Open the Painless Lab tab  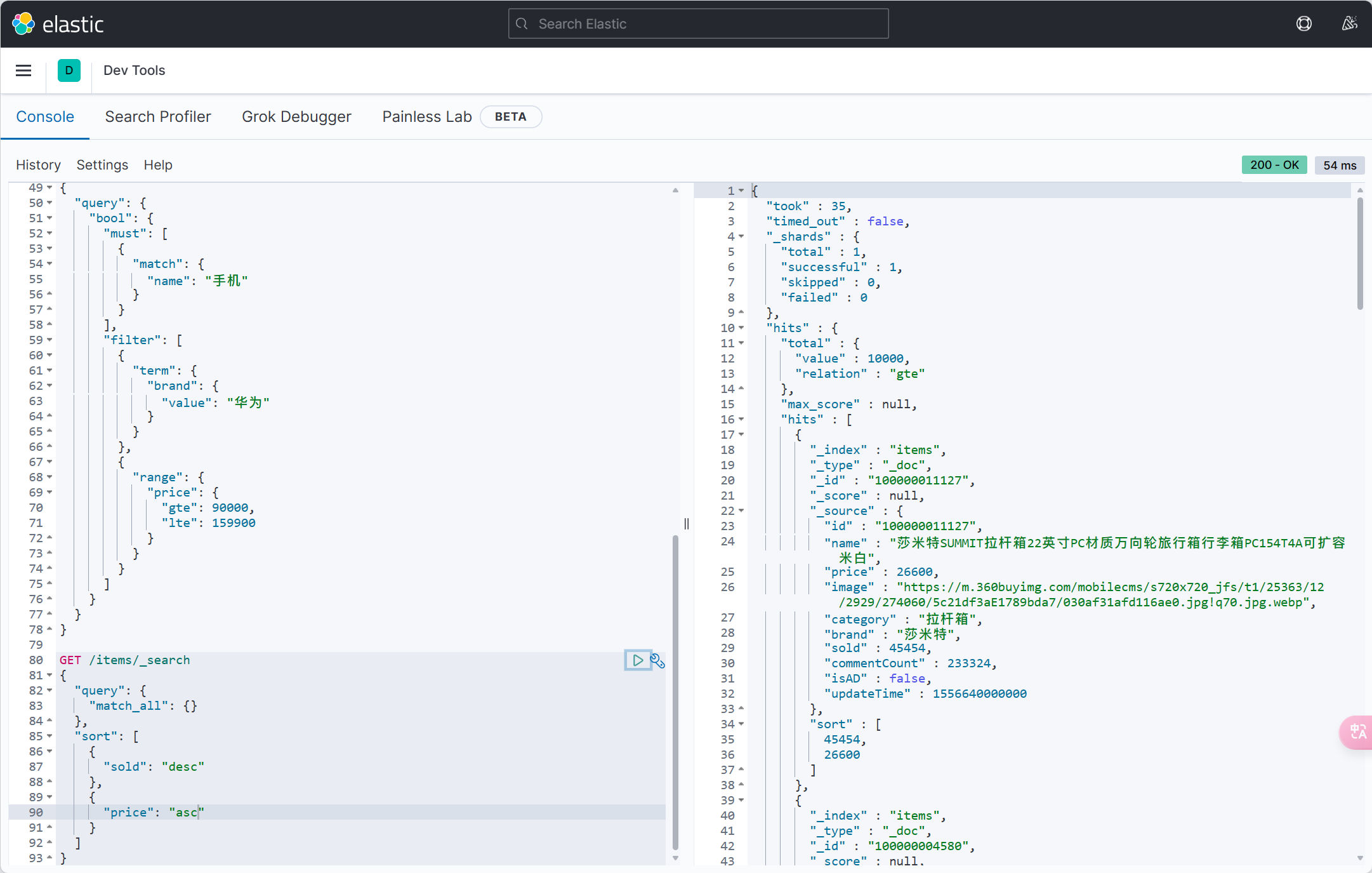point(426,117)
